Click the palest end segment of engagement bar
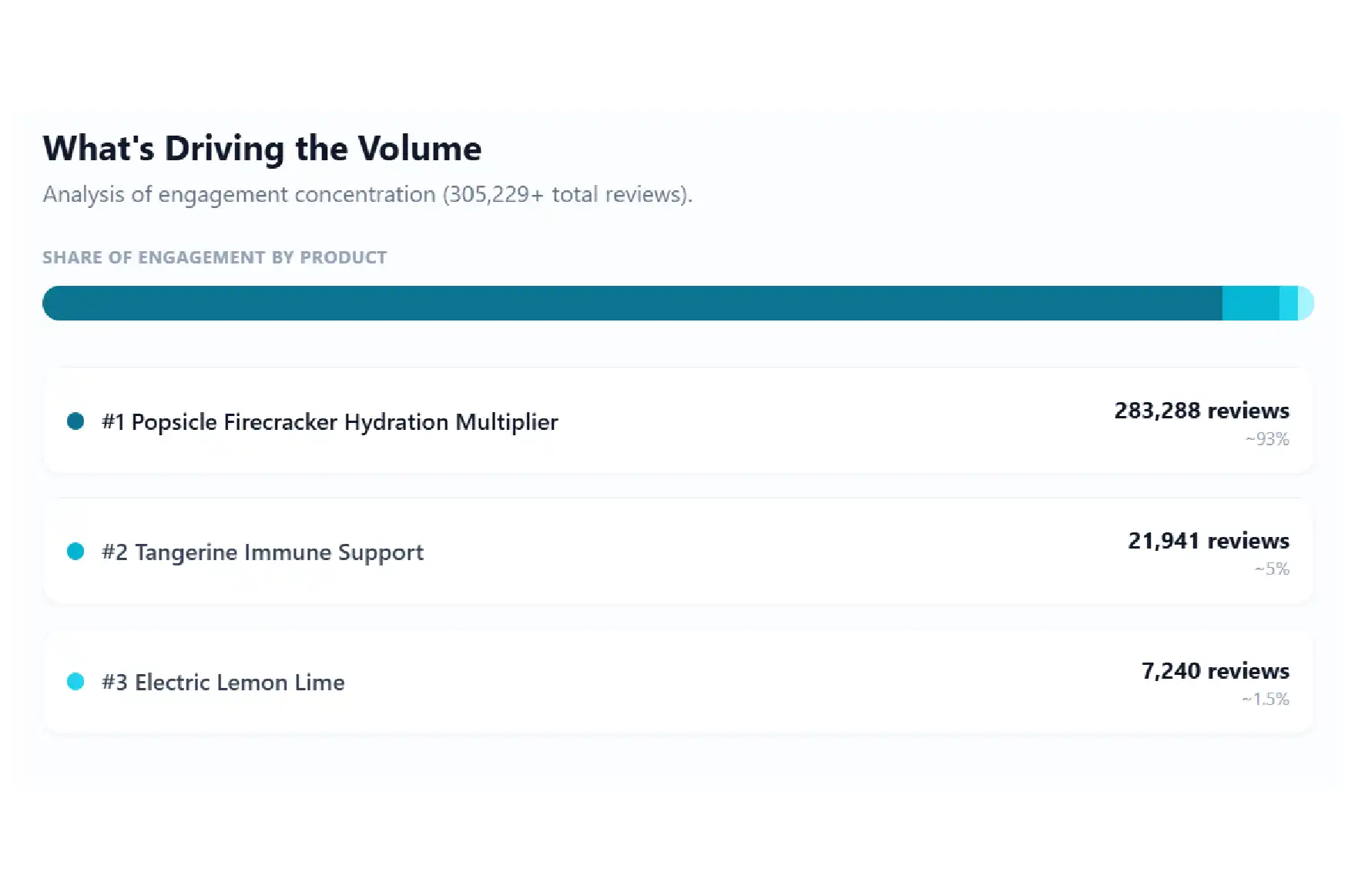Image resolution: width=1355 pixels, height=896 pixels. [1306, 303]
